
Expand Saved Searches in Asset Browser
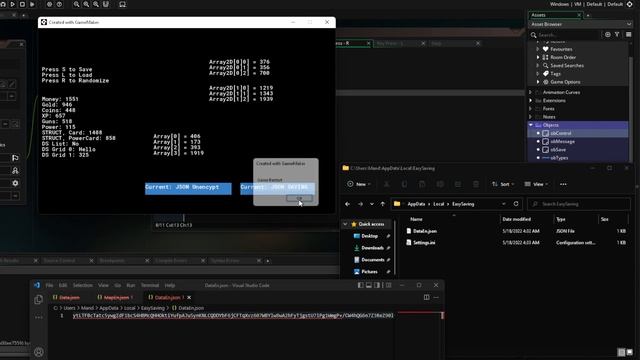coord(538,65)
